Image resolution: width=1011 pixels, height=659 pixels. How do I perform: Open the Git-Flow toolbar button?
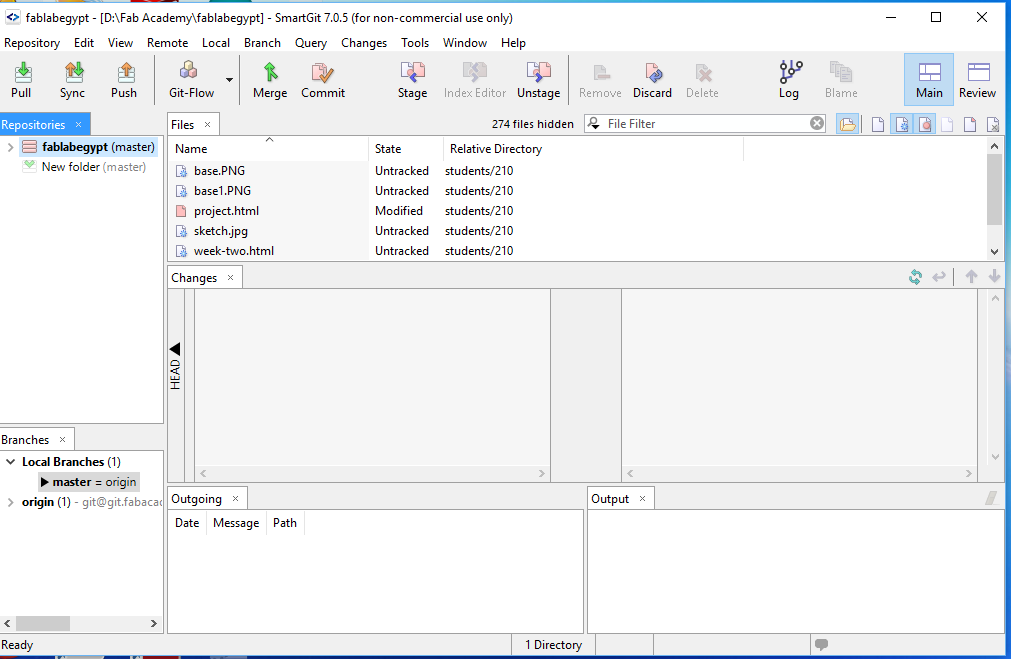click(x=191, y=80)
